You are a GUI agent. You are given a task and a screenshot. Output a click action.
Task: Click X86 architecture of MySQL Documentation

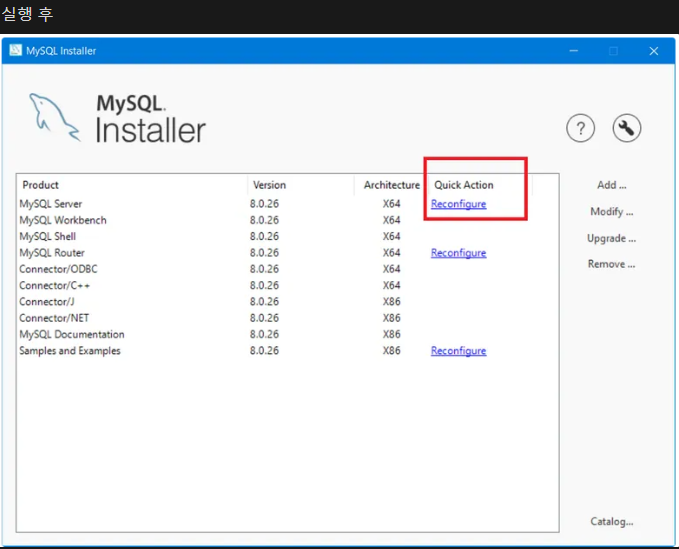tap(391, 335)
